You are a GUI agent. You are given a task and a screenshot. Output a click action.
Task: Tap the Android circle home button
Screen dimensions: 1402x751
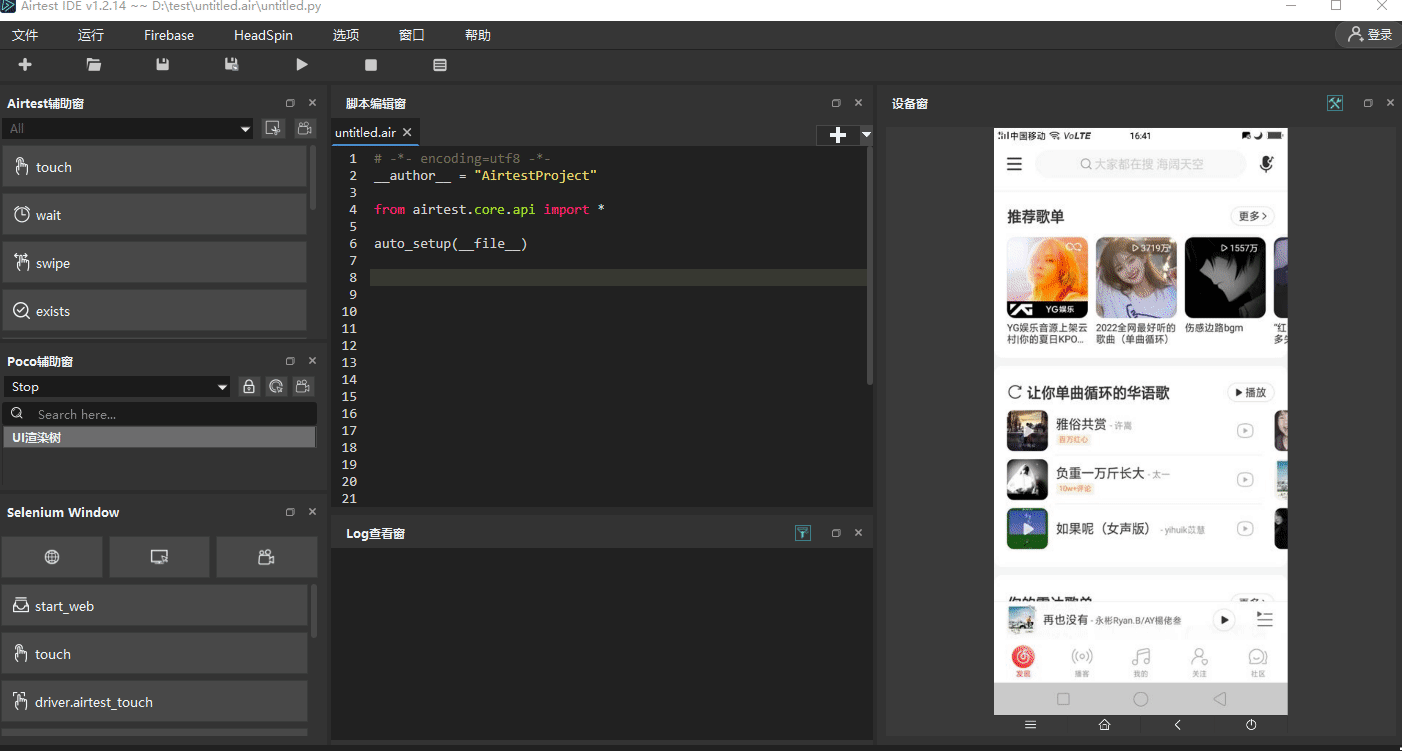[1141, 699]
